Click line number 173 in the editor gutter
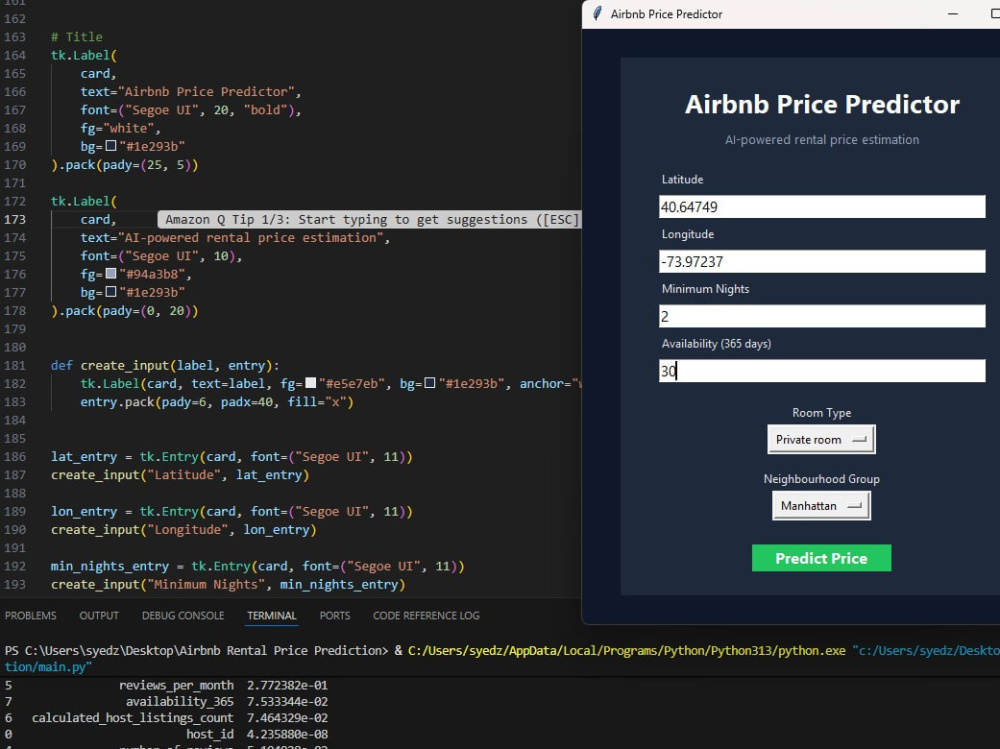The image size is (1000, 749). 15,219
